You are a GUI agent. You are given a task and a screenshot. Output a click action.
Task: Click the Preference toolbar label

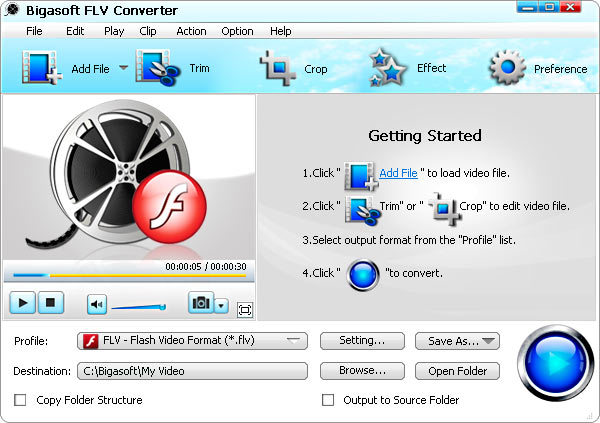pos(560,69)
